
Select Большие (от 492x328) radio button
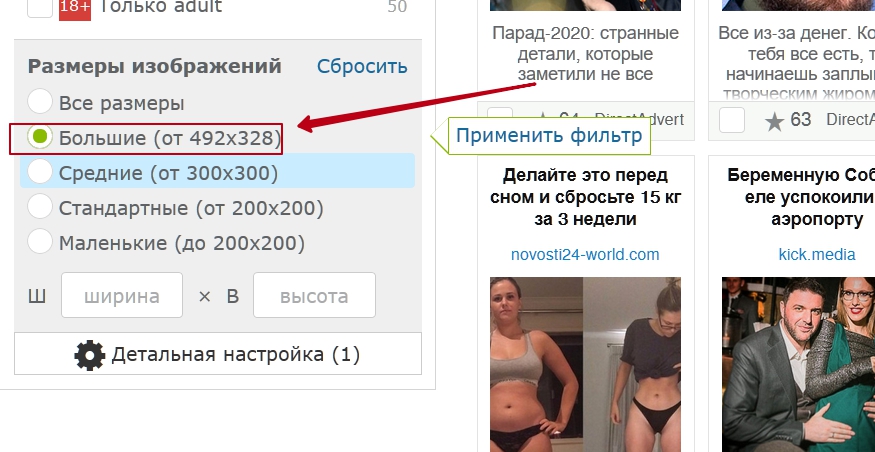[x=40, y=137]
